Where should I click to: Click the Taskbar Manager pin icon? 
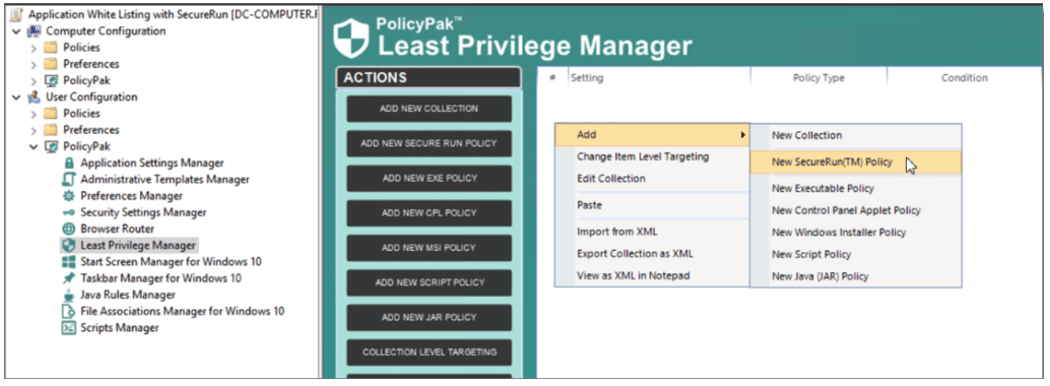tap(68, 278)
